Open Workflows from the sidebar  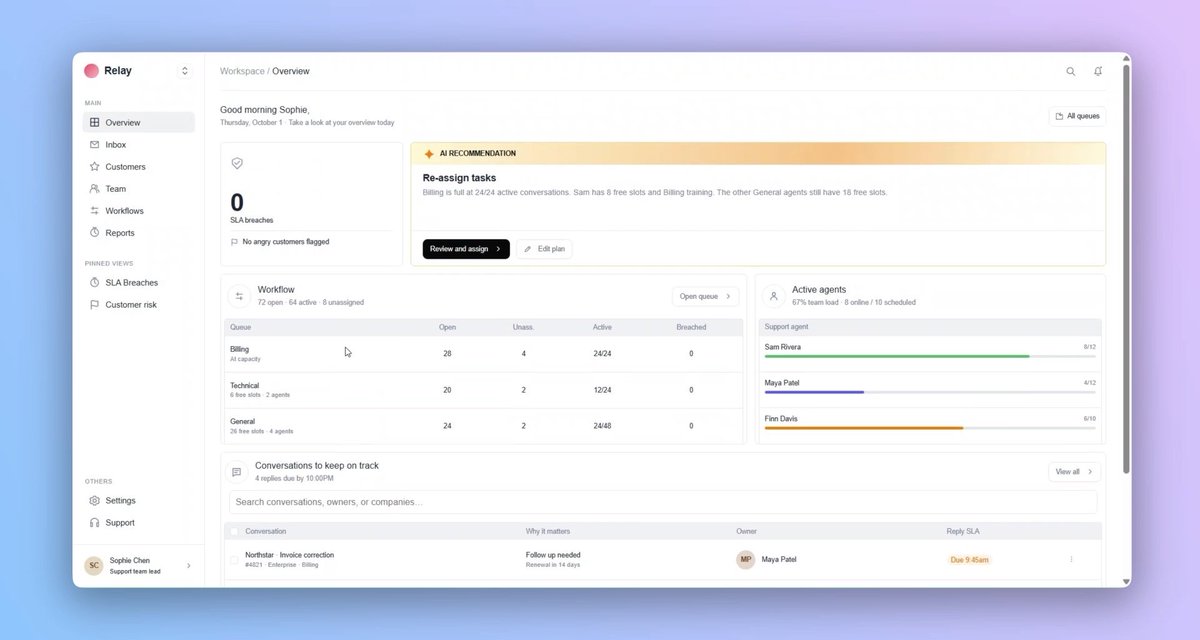[x=139, y=211]
